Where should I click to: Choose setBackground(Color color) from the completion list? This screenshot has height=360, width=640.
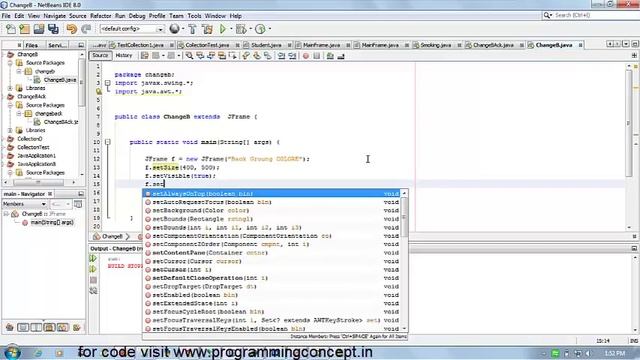coord(271,211)
